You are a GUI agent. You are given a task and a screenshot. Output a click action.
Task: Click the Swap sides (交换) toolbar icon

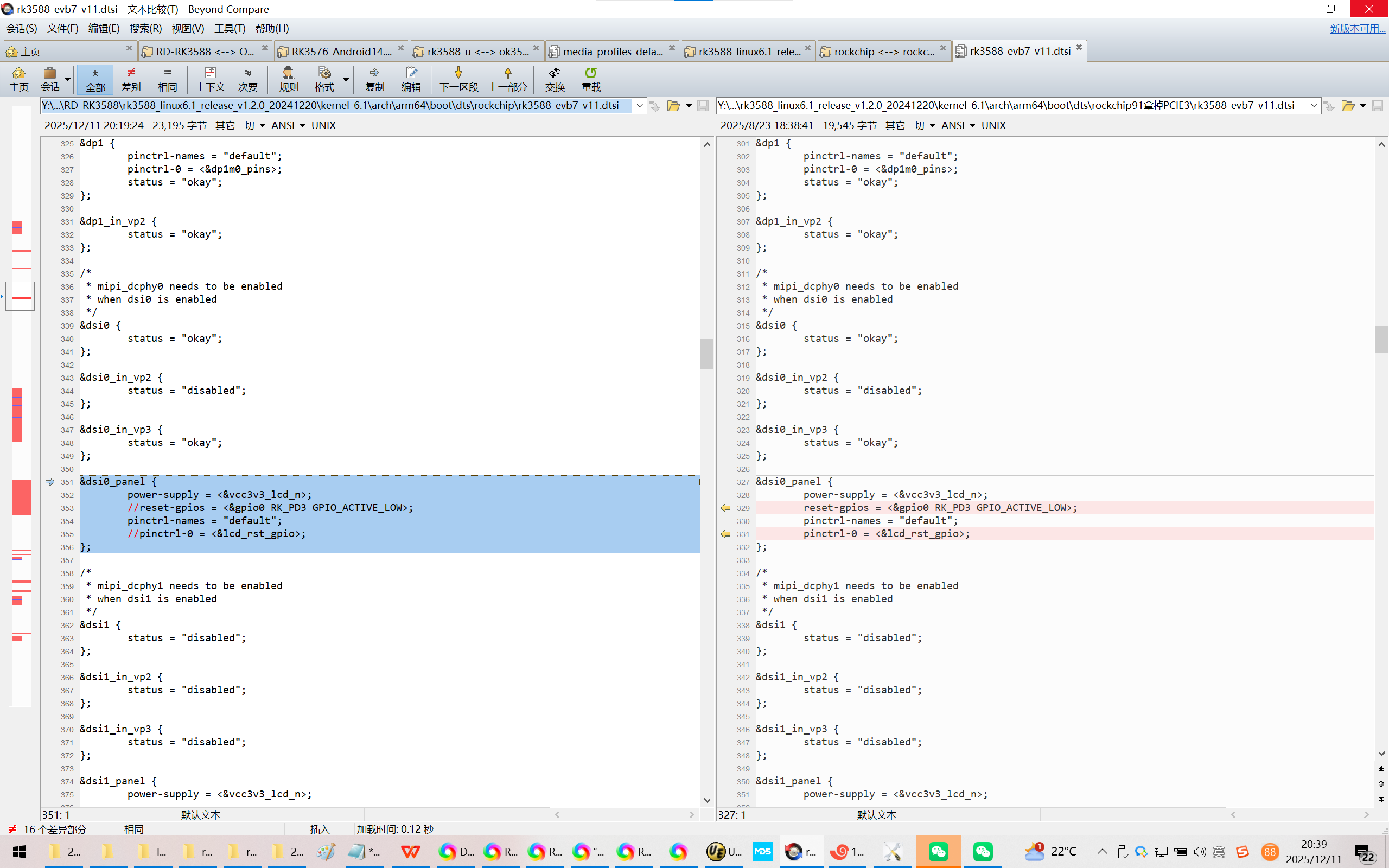[x=555, y=79]
